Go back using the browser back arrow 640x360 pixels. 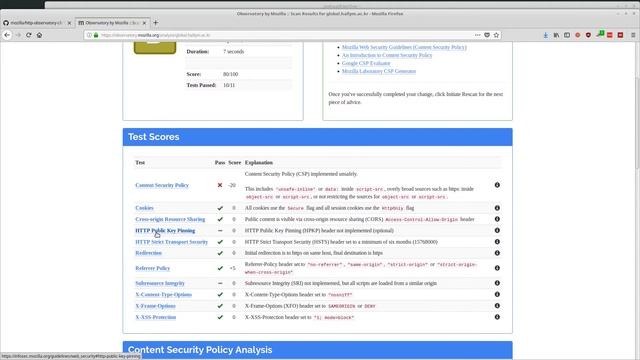[x=7, y=35]
